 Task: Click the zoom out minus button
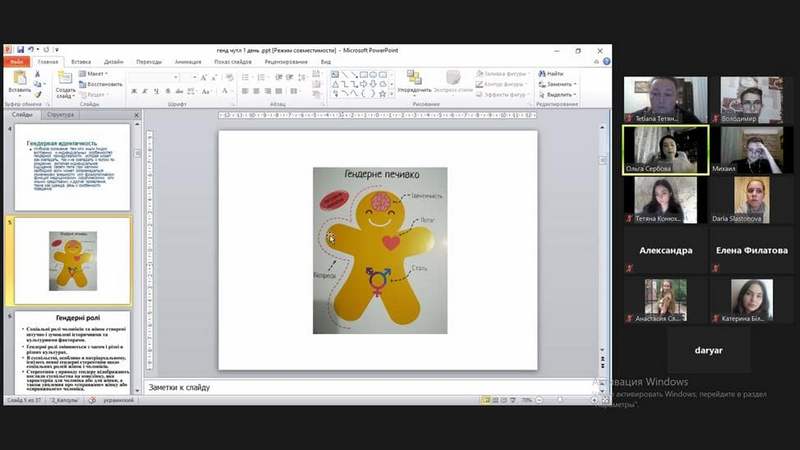point(539,401)
